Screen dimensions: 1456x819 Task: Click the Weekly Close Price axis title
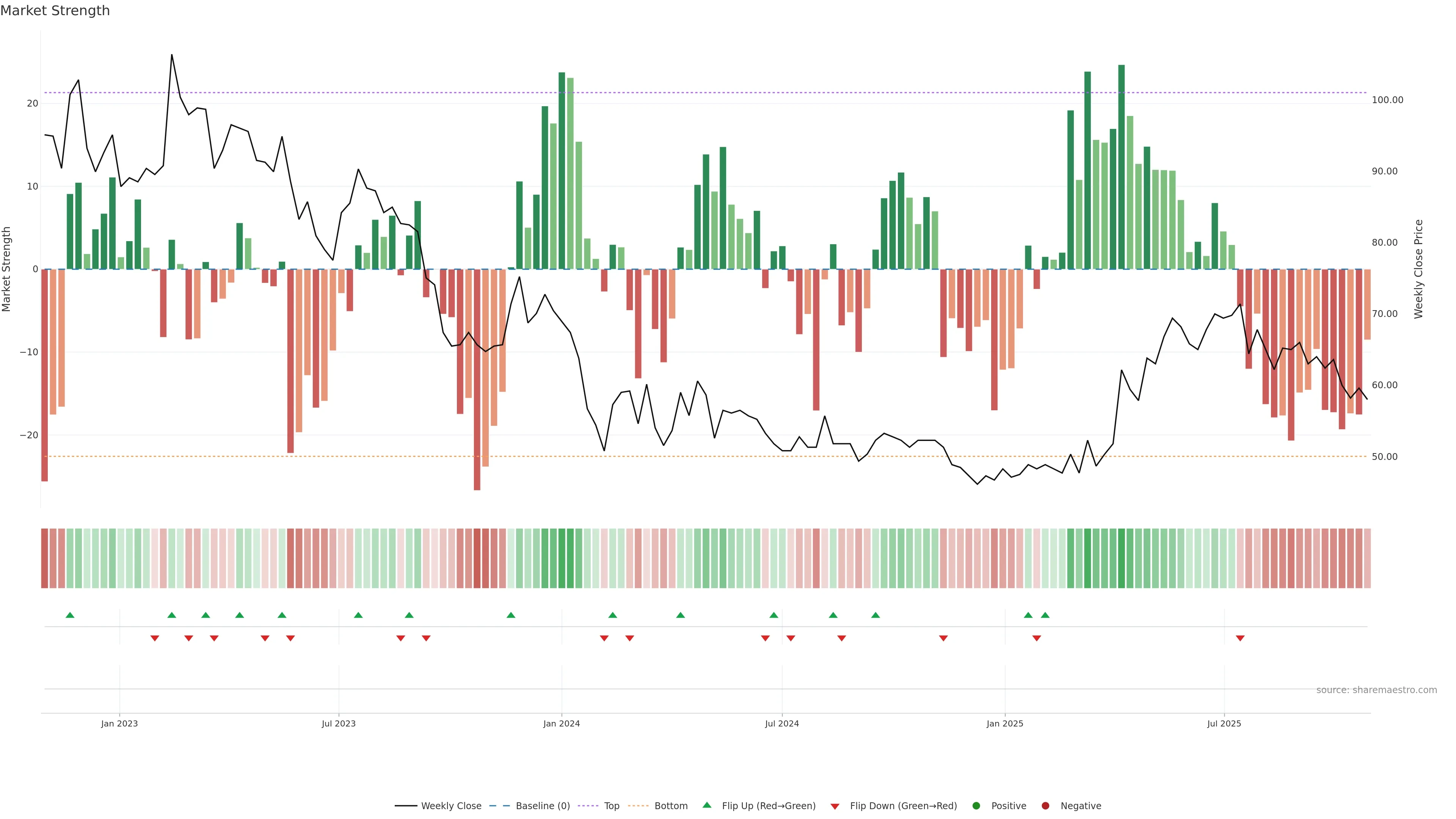click(1418, 269)
